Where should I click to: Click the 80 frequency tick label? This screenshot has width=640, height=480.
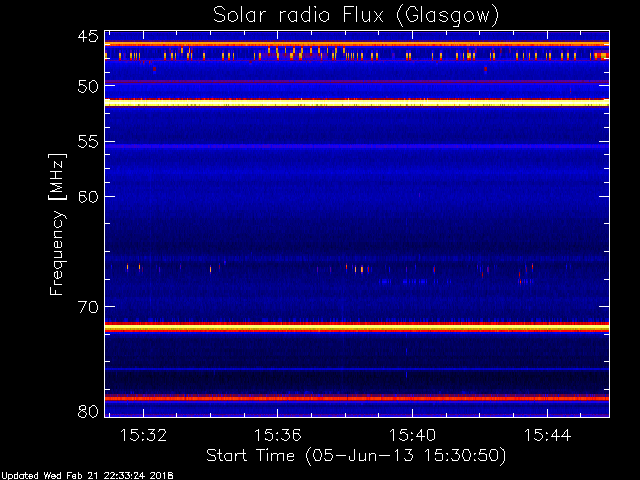[x=88, y=411]
